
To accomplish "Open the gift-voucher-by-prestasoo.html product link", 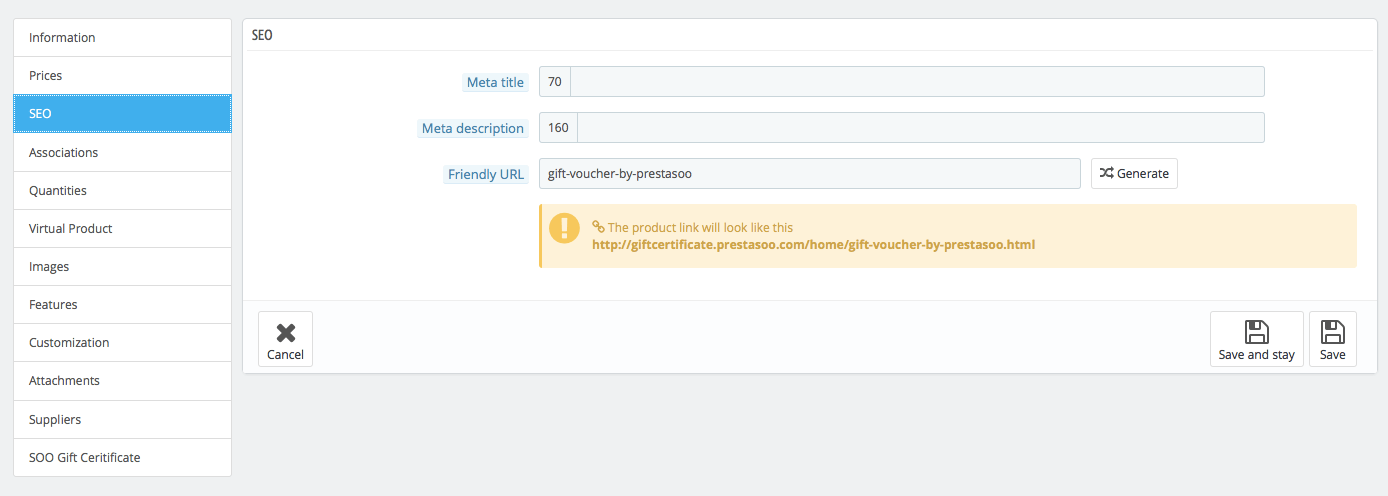I will 813,244.
